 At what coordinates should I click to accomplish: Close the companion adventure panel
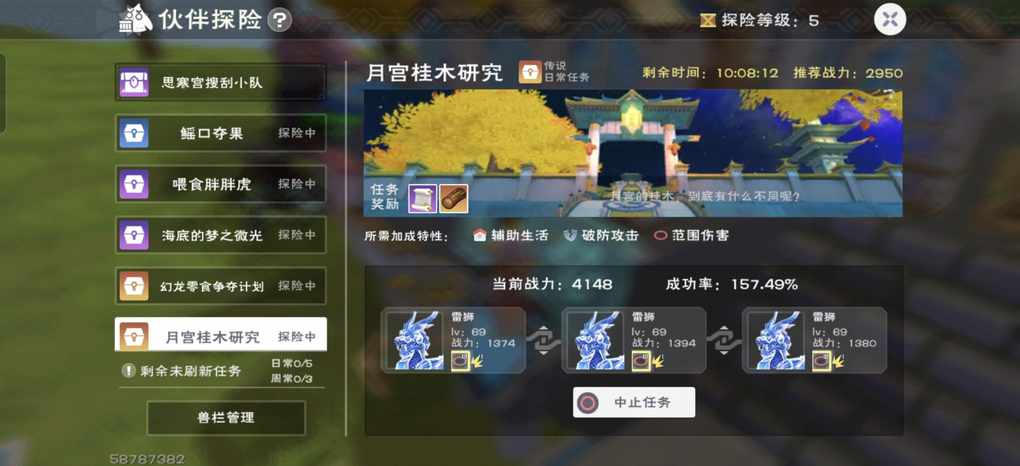pos(890,20)
